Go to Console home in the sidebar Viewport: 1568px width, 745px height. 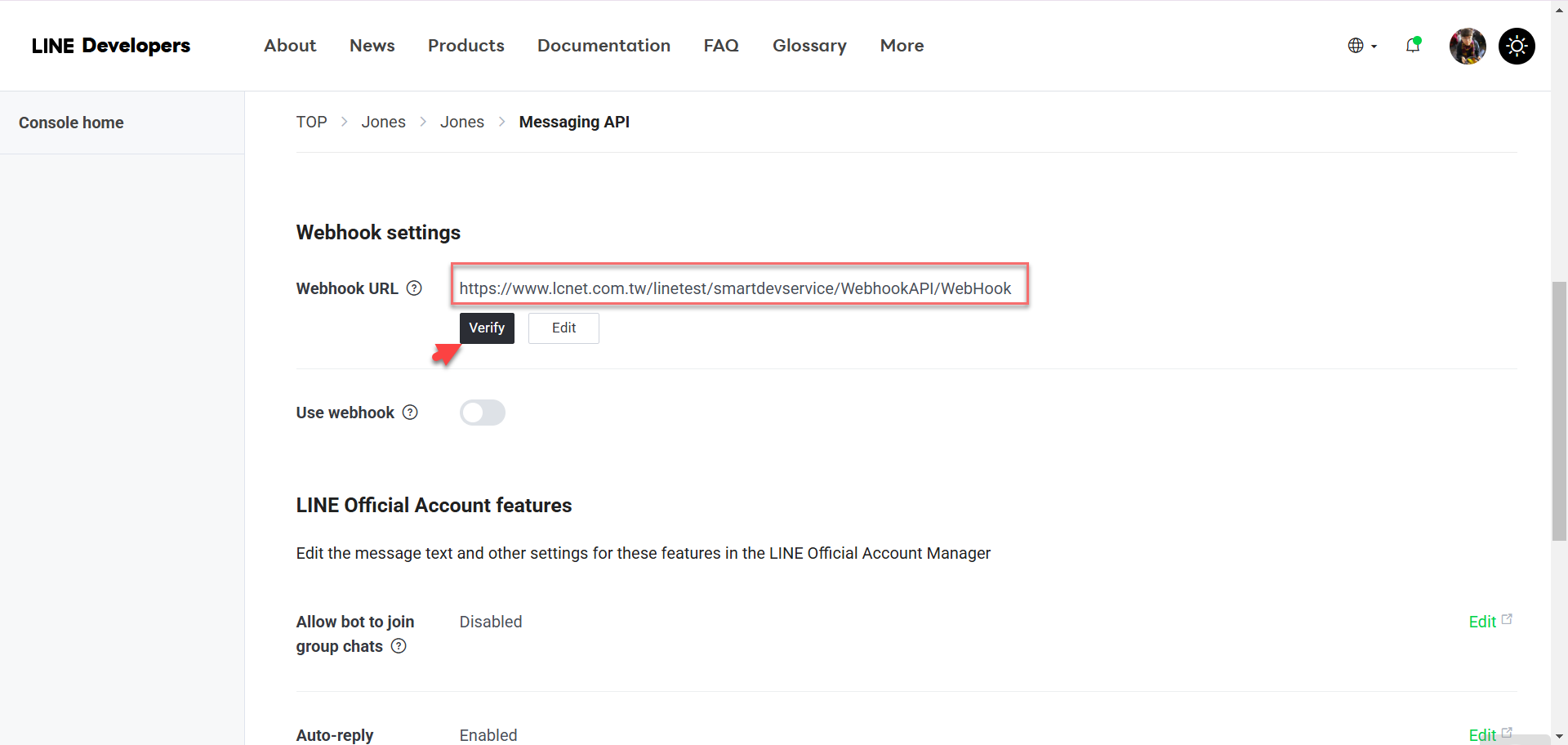(x=71, y=123)
